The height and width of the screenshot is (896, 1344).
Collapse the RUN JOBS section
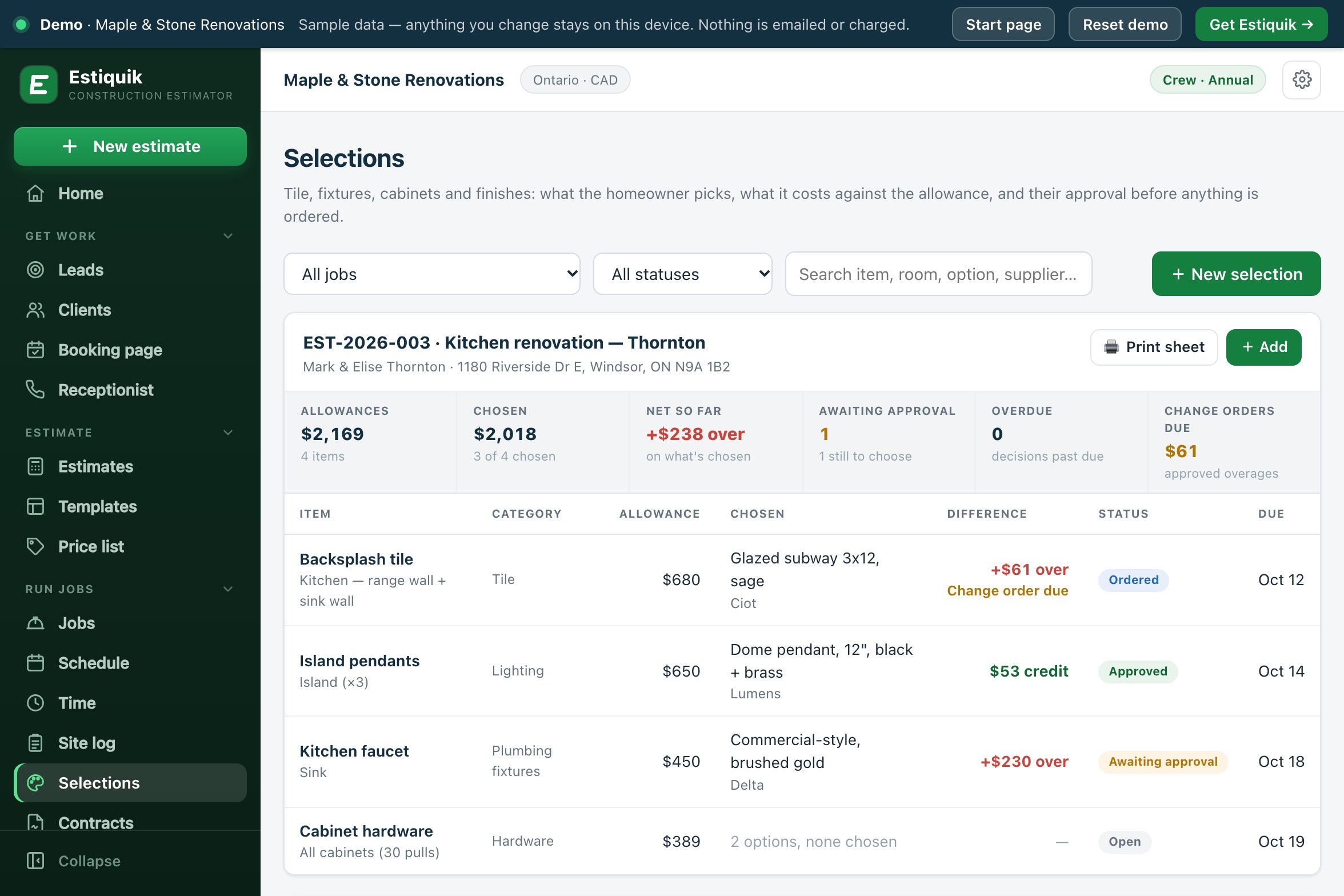[228, 589]
